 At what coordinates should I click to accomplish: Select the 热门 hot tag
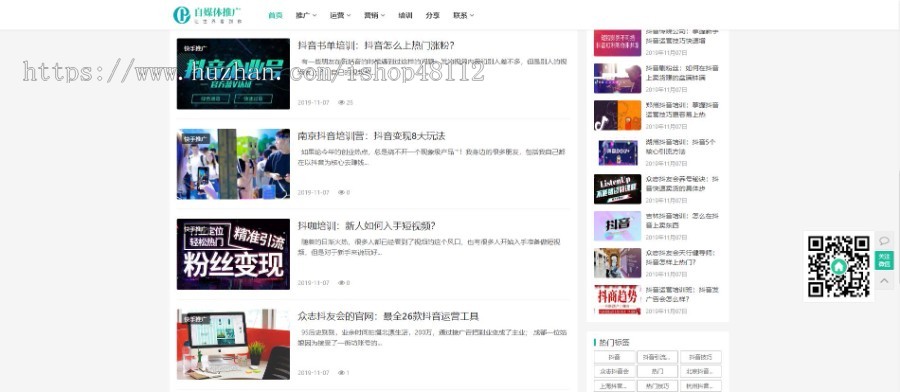coord(658,371)
